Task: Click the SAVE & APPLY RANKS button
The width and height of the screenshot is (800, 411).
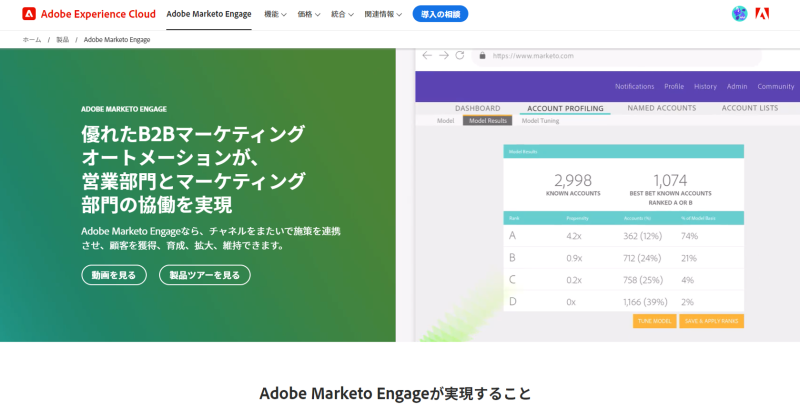Action: pyautogui.click(x=711, y=321)
